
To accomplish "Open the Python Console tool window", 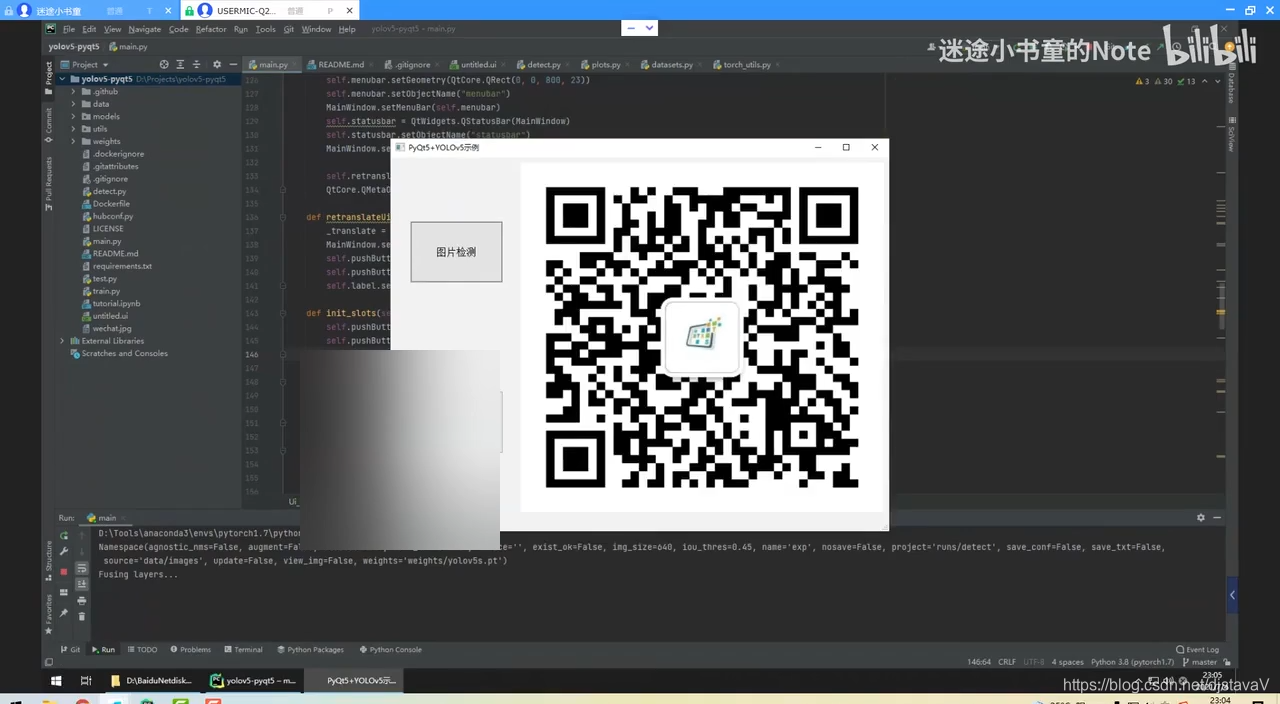I will pyautogui.click(x=391, y=649).
